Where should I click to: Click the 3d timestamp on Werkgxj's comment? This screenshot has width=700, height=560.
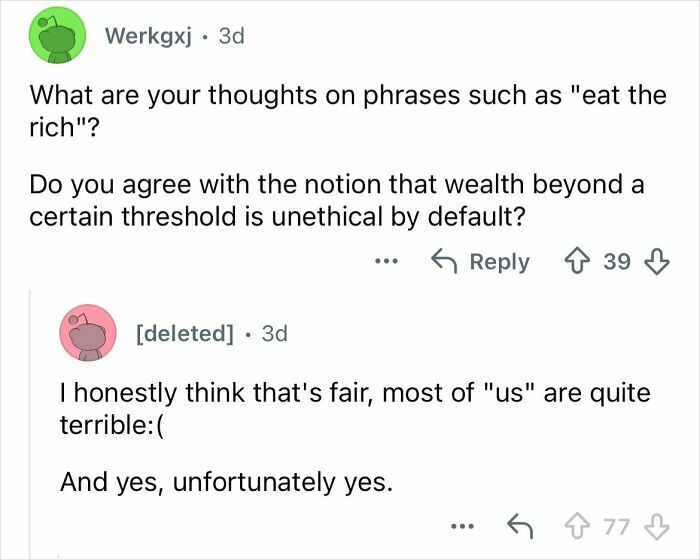coord(230,36)
